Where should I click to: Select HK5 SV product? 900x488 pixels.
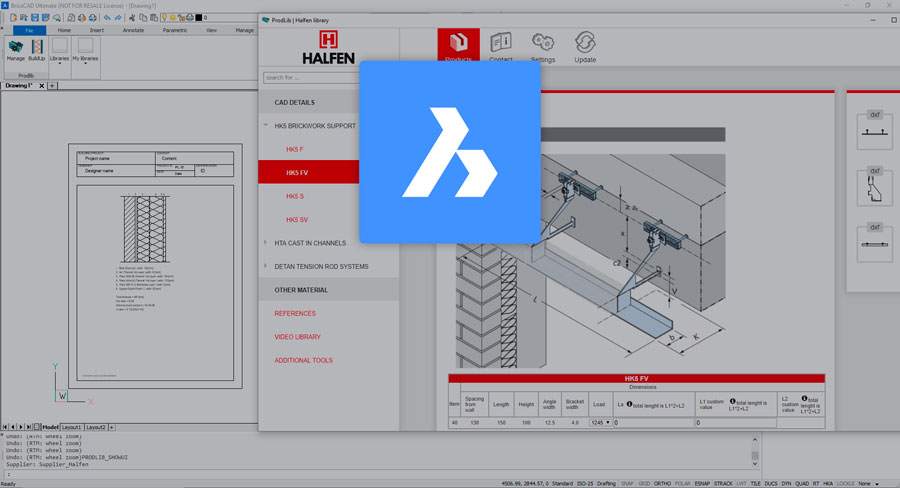297,220
